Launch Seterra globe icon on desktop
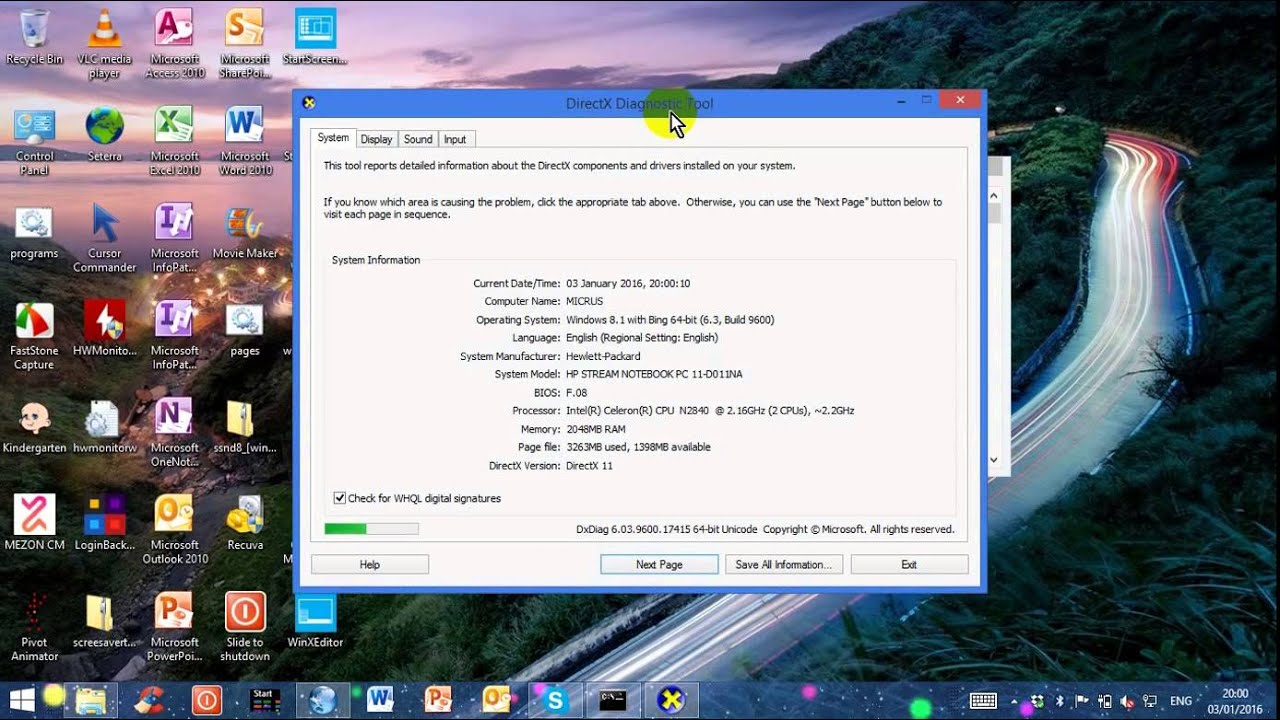The image size is (1280, 720). click(104, 134)
